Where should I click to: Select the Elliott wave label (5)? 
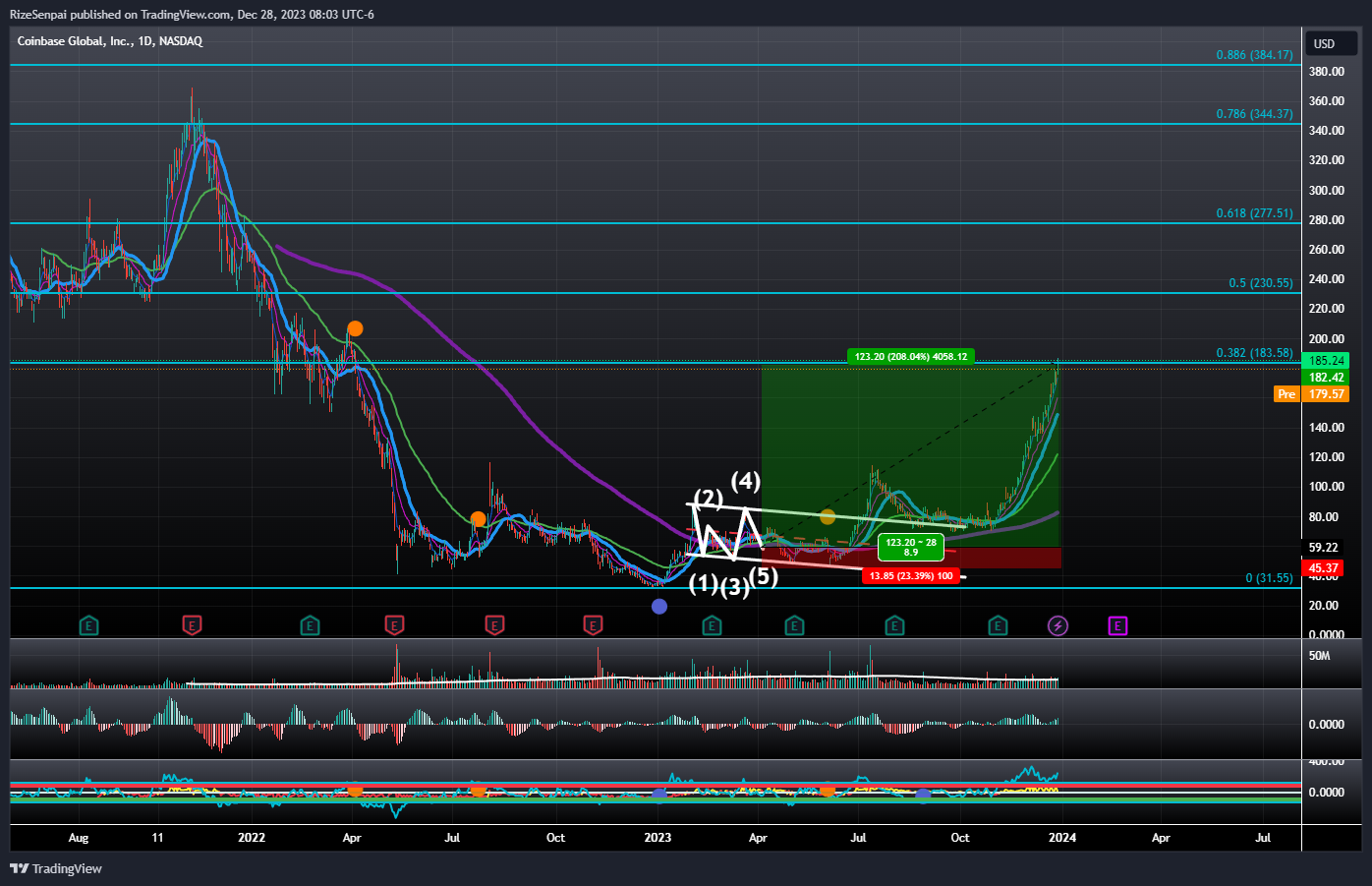point(764,576)
